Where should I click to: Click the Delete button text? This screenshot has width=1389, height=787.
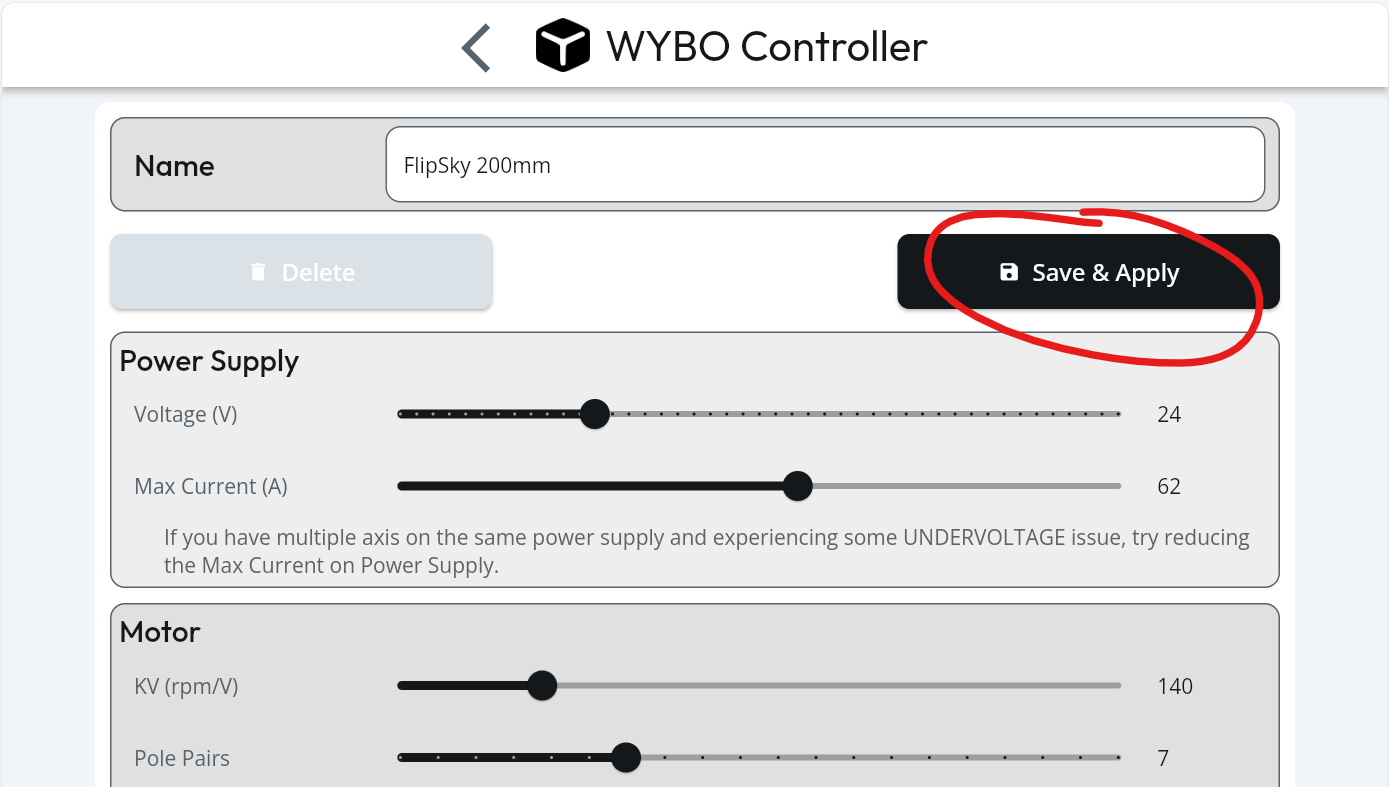tap(318, 272)
